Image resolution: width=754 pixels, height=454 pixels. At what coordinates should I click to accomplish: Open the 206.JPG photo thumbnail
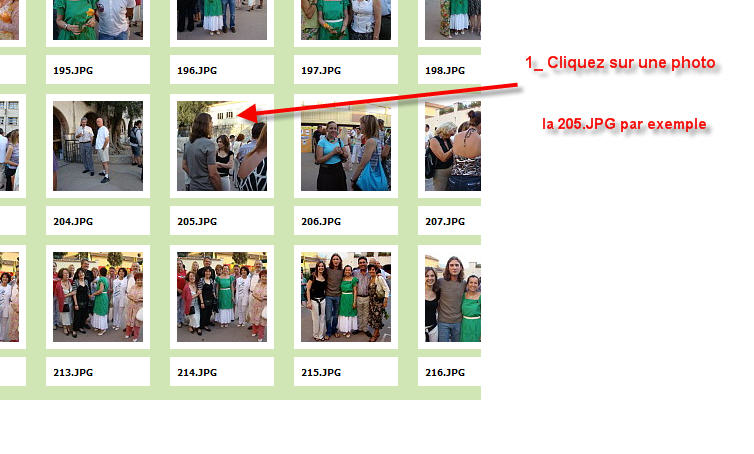coord(346,146)
